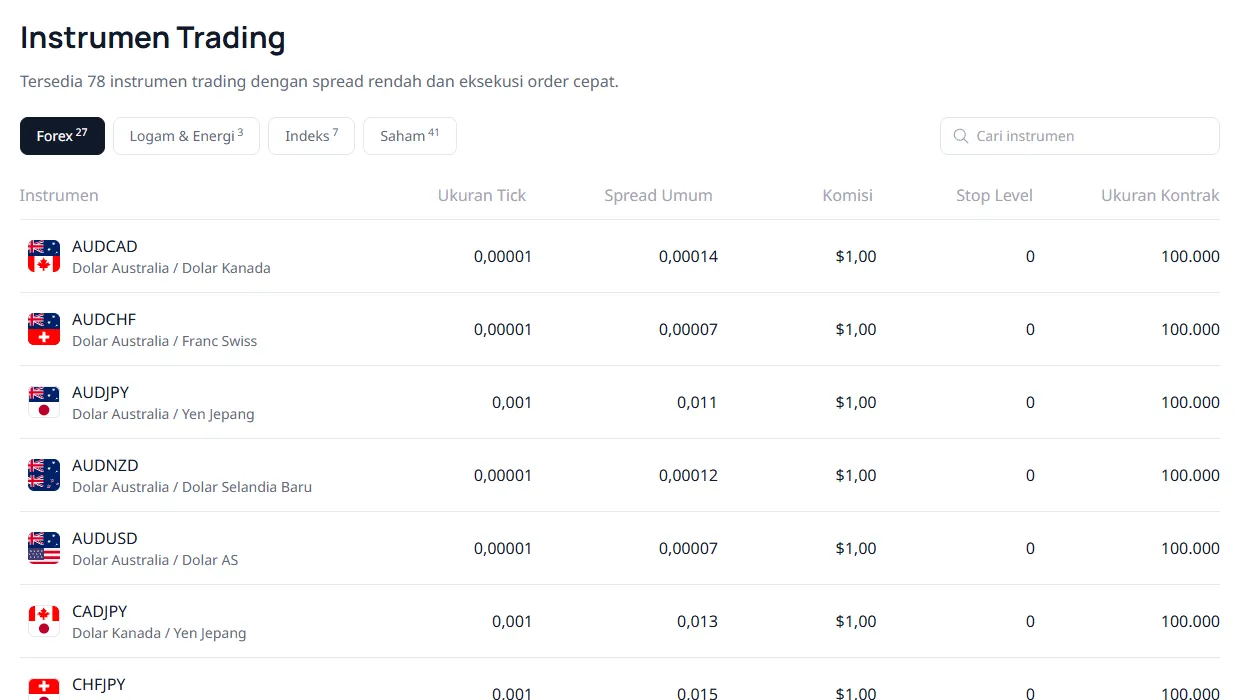Select the AUDNZD instrument name
Screen dimensions: 1240x700
pyautogui.click(x=105, y=465)
